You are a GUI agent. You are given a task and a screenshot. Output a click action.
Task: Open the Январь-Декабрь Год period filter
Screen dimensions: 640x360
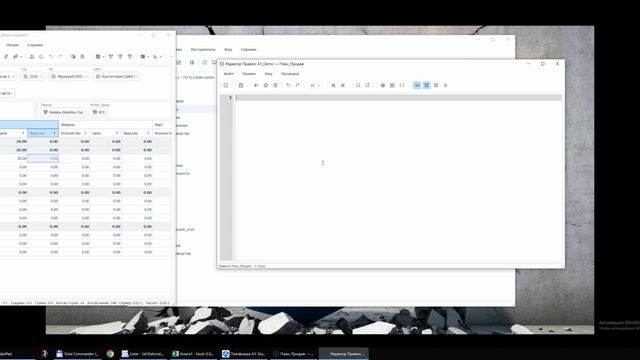tap(63, 112)
